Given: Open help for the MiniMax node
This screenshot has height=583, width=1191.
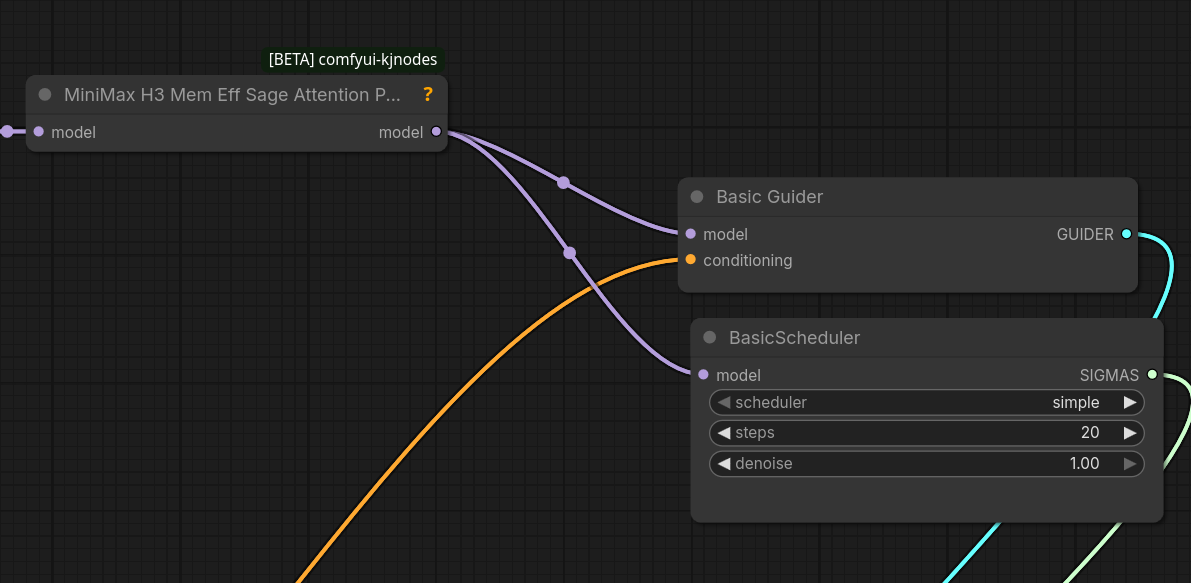Looking at the screenshot, I should (428, 94).
